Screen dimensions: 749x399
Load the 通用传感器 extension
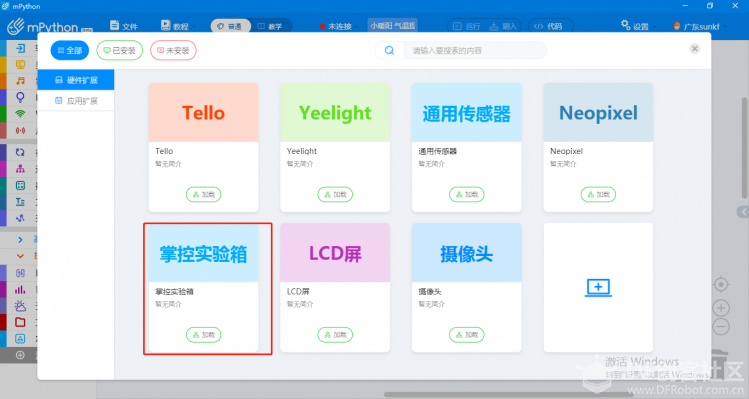click(x=467, y=194)
